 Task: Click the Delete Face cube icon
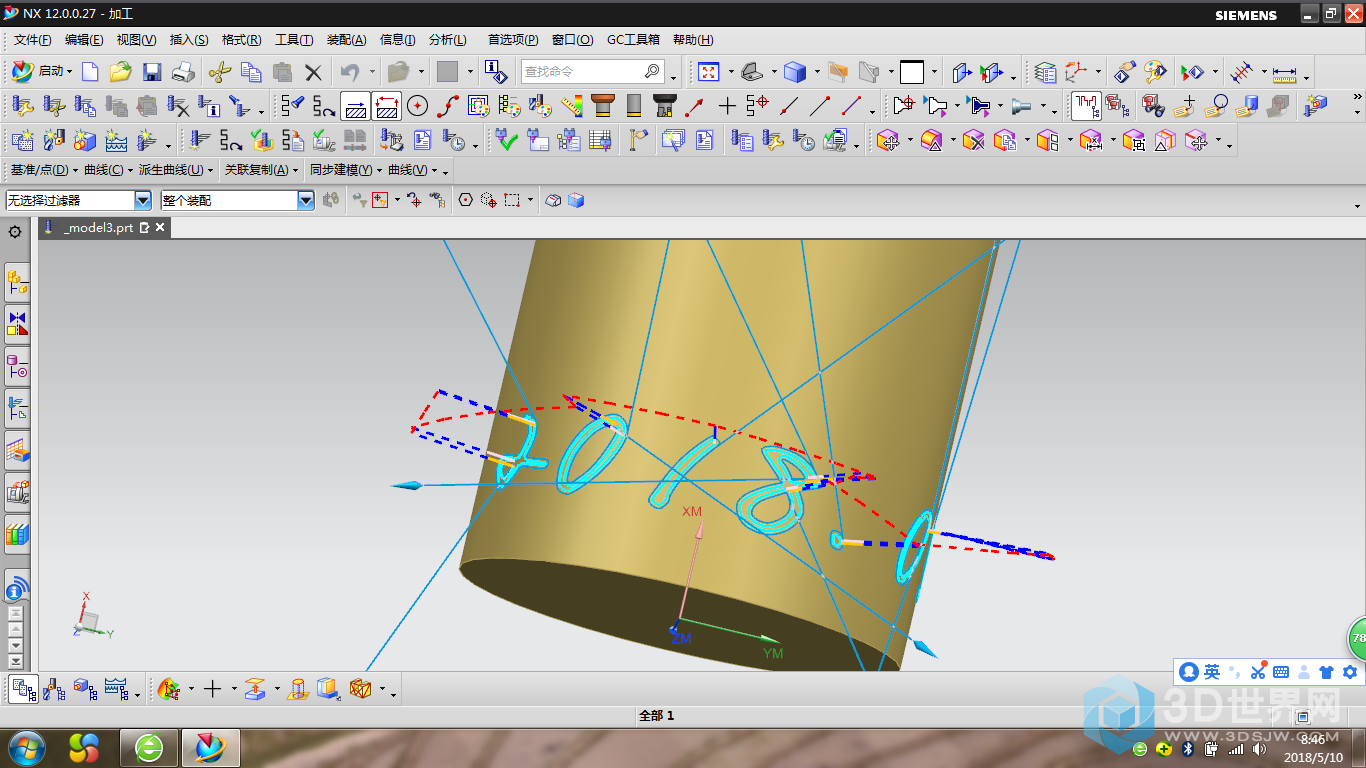pyautogui.click(x=973, y=140)
